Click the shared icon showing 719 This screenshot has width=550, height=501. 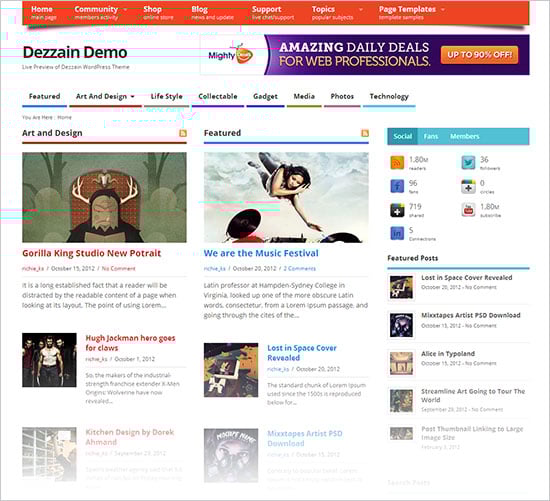click(x=397, y=210)
